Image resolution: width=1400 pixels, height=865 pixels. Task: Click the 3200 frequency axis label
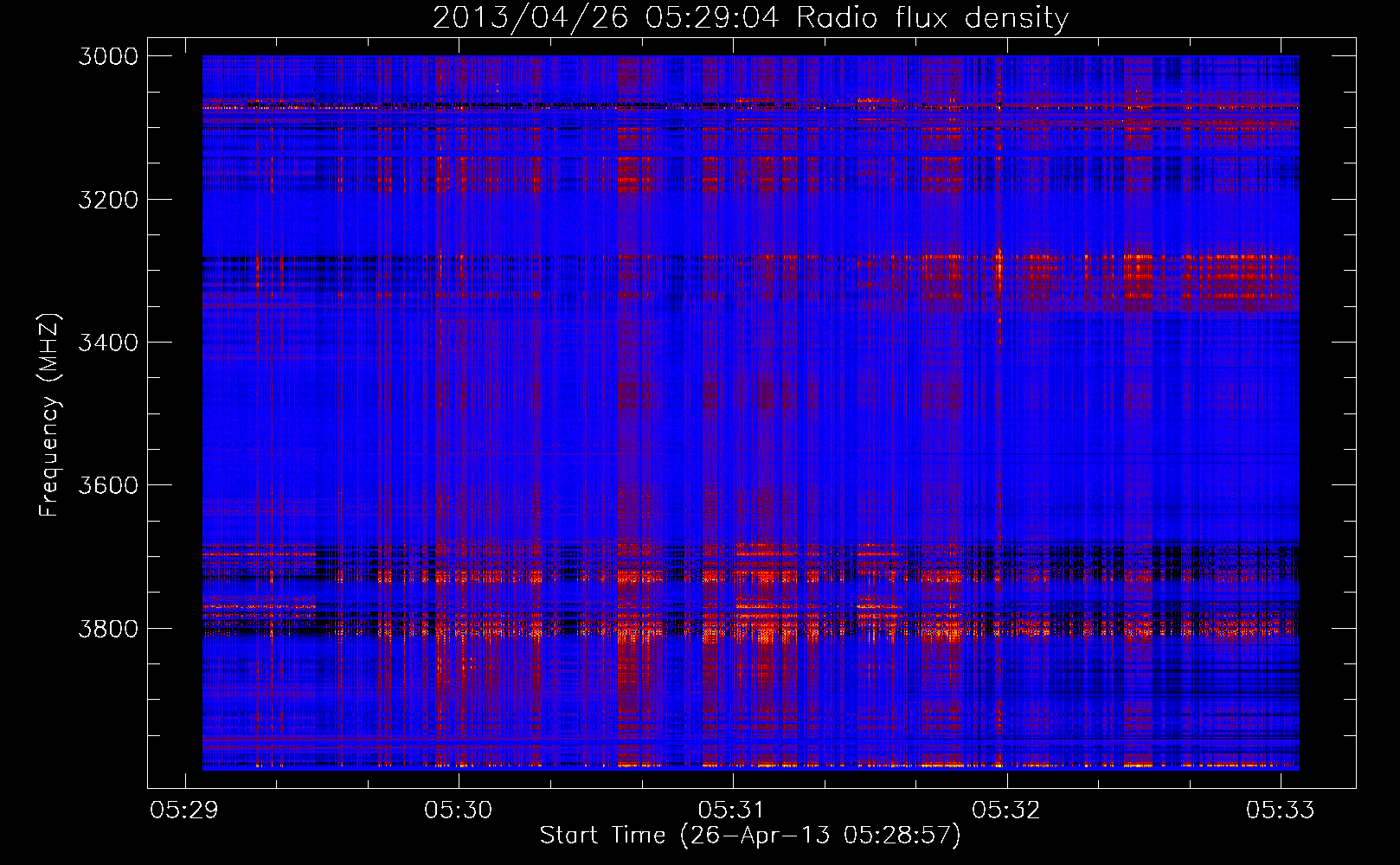click(x=108, y=199)
